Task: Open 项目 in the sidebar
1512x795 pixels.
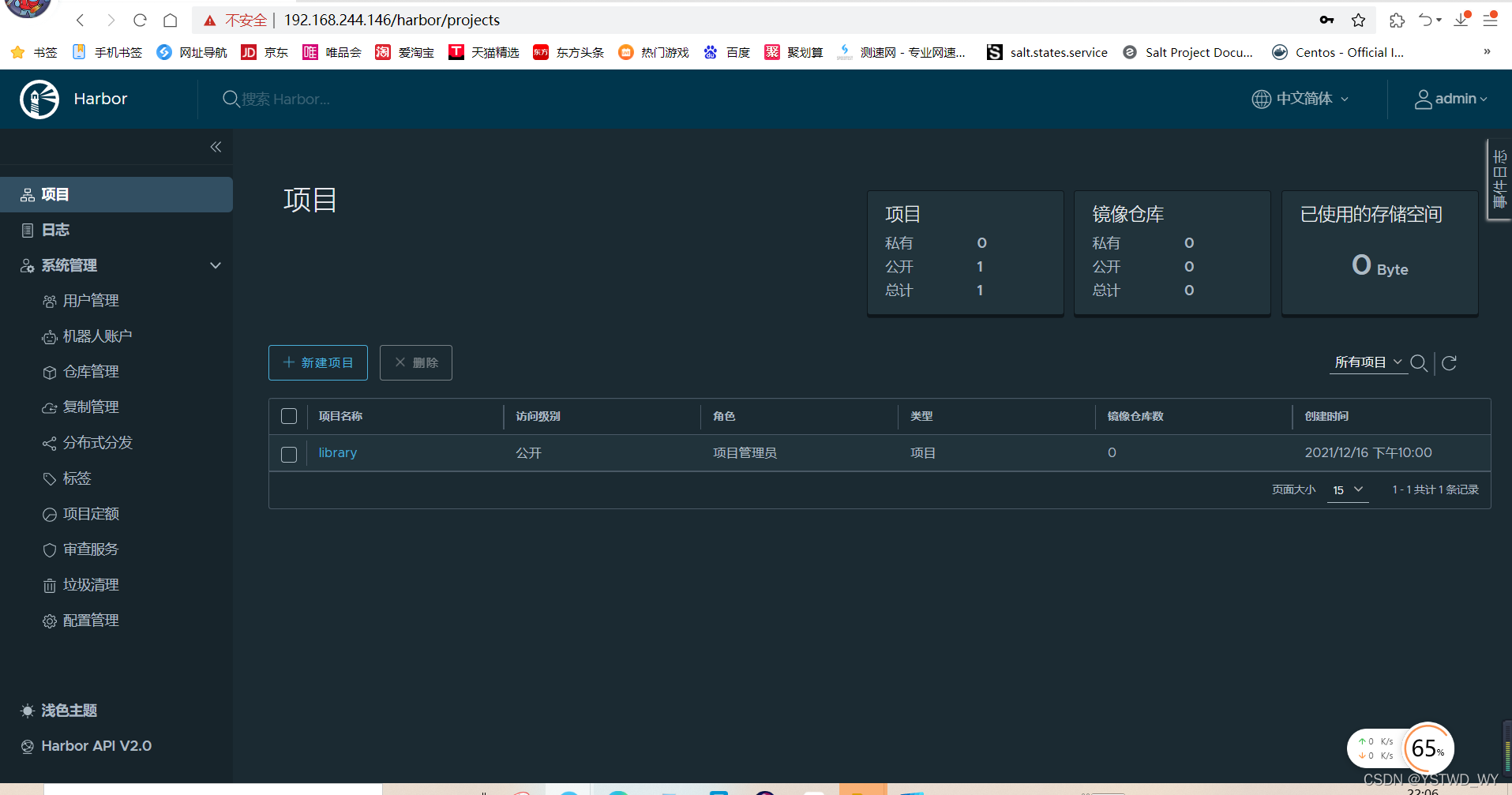Action: (x=116, y=195)
